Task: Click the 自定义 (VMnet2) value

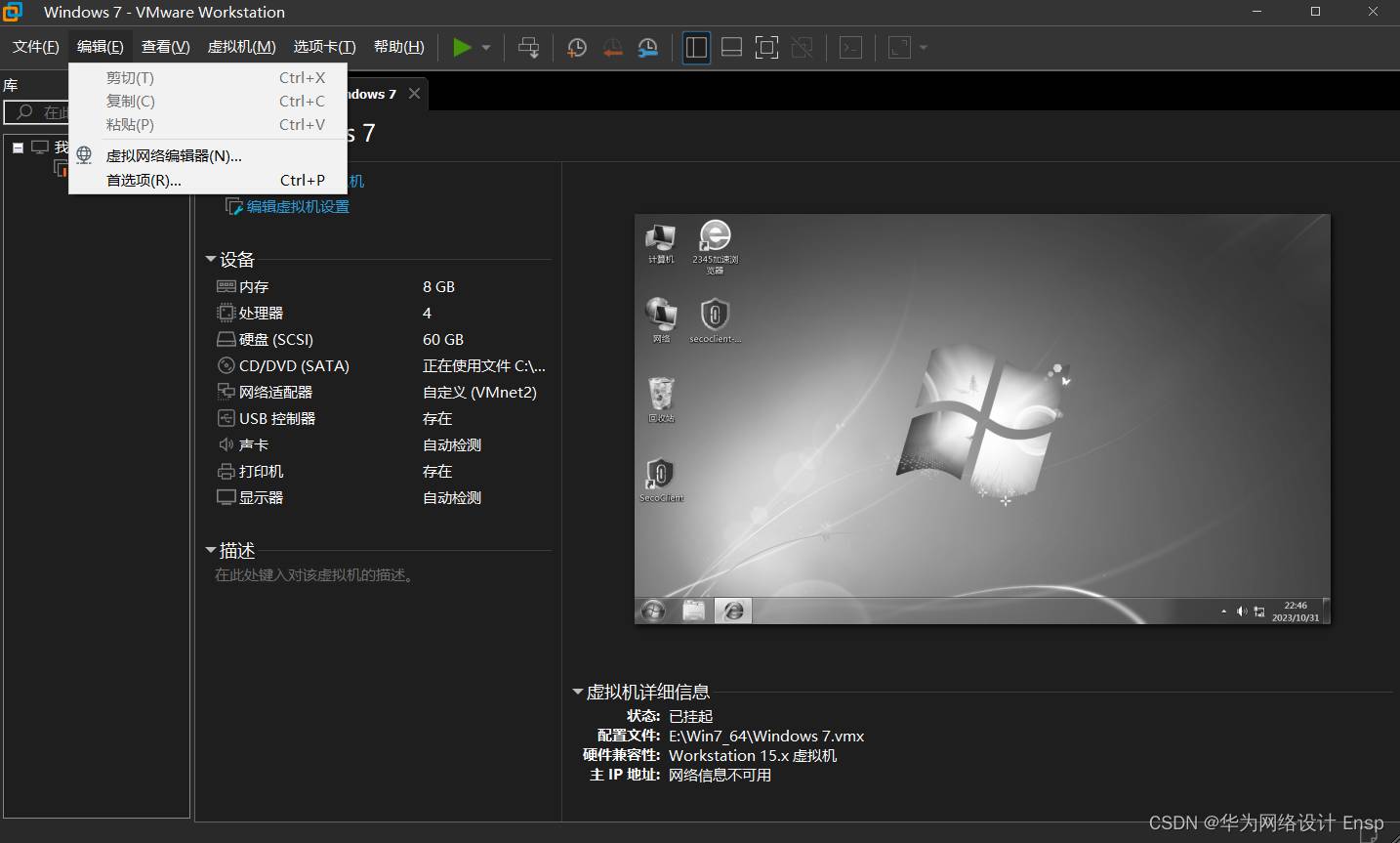Action: (x=479, y=393)
